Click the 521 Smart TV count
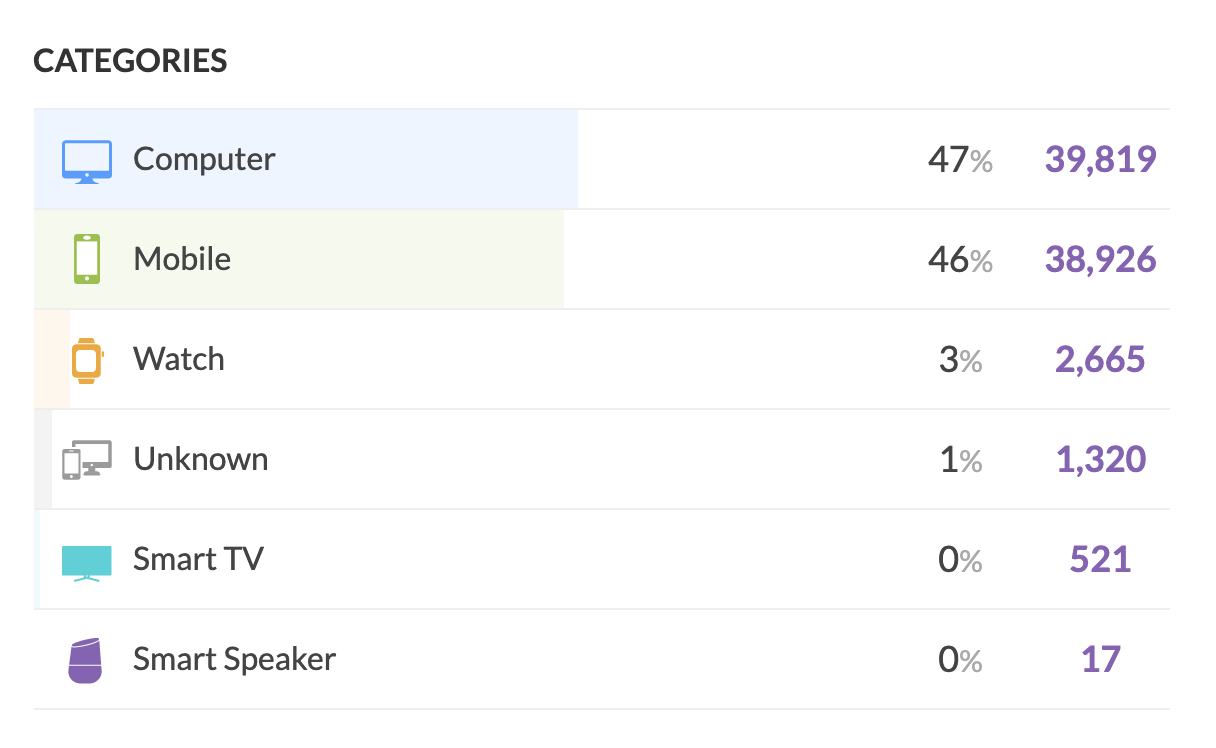The image size is (1216, 748). tap(1101, 559)
